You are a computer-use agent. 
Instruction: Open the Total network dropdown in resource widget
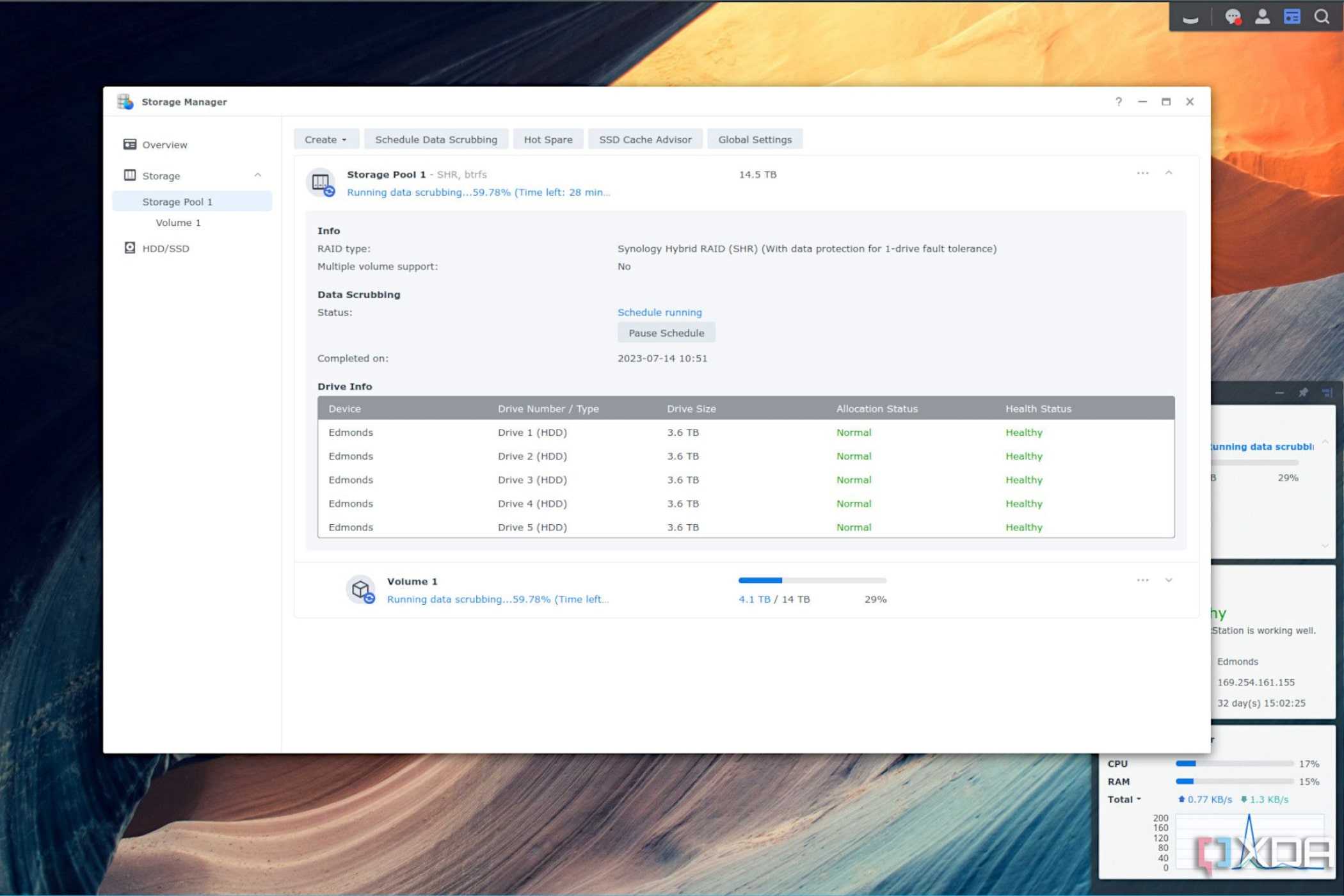tap(1124, 799)
